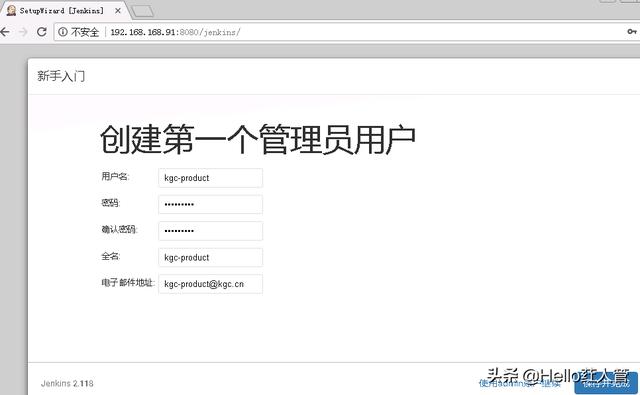
Task: Click the browser back arrow
Action: [x=4, y=32]
